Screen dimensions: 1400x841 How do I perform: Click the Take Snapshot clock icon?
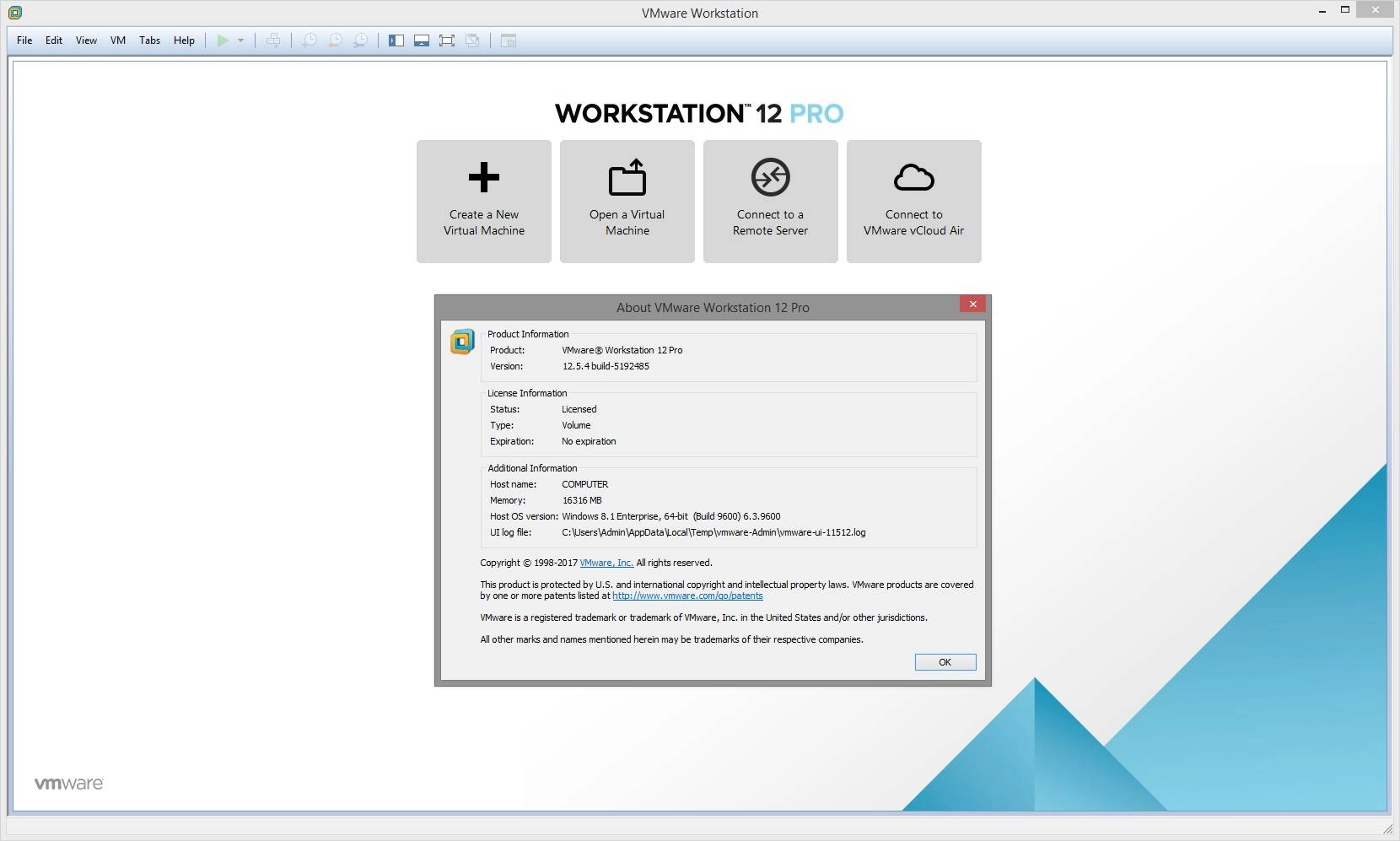[x=310, y=40]
